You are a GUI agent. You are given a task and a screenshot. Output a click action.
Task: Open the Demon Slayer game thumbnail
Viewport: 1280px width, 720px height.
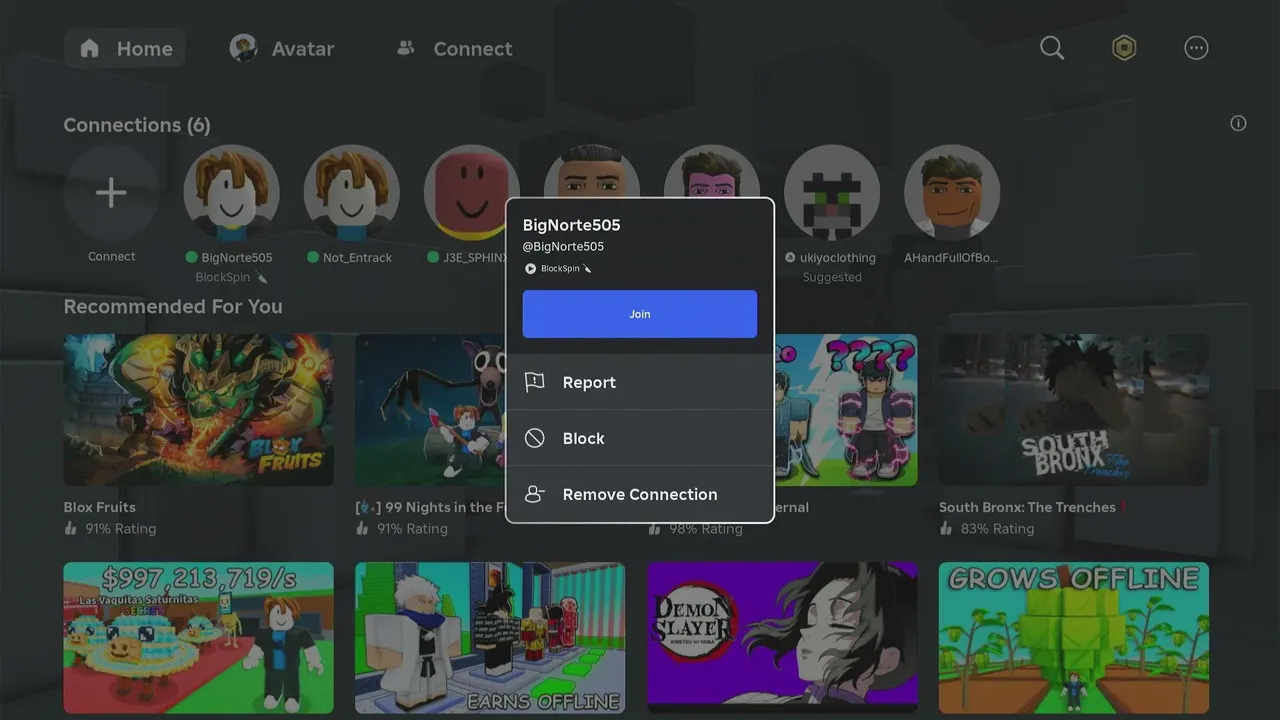coord(782,638)
